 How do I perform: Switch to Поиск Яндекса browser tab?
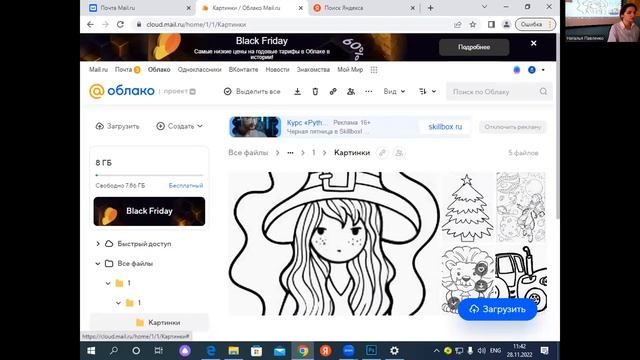(363, 8)
